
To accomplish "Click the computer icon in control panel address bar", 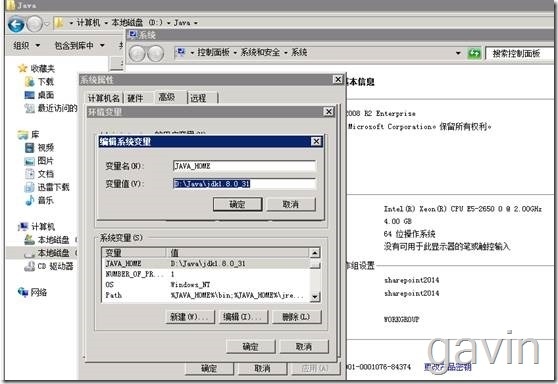I will tap(181, 53).
